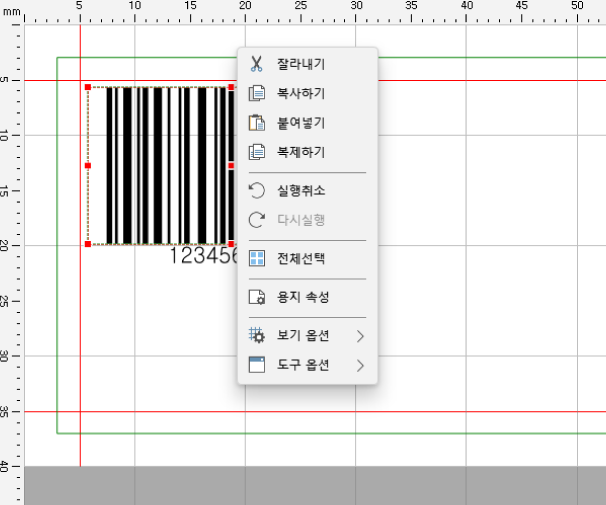606x505 pixels.
Task: Open 용지 속성 from the menu
Action: coord(308,297)
